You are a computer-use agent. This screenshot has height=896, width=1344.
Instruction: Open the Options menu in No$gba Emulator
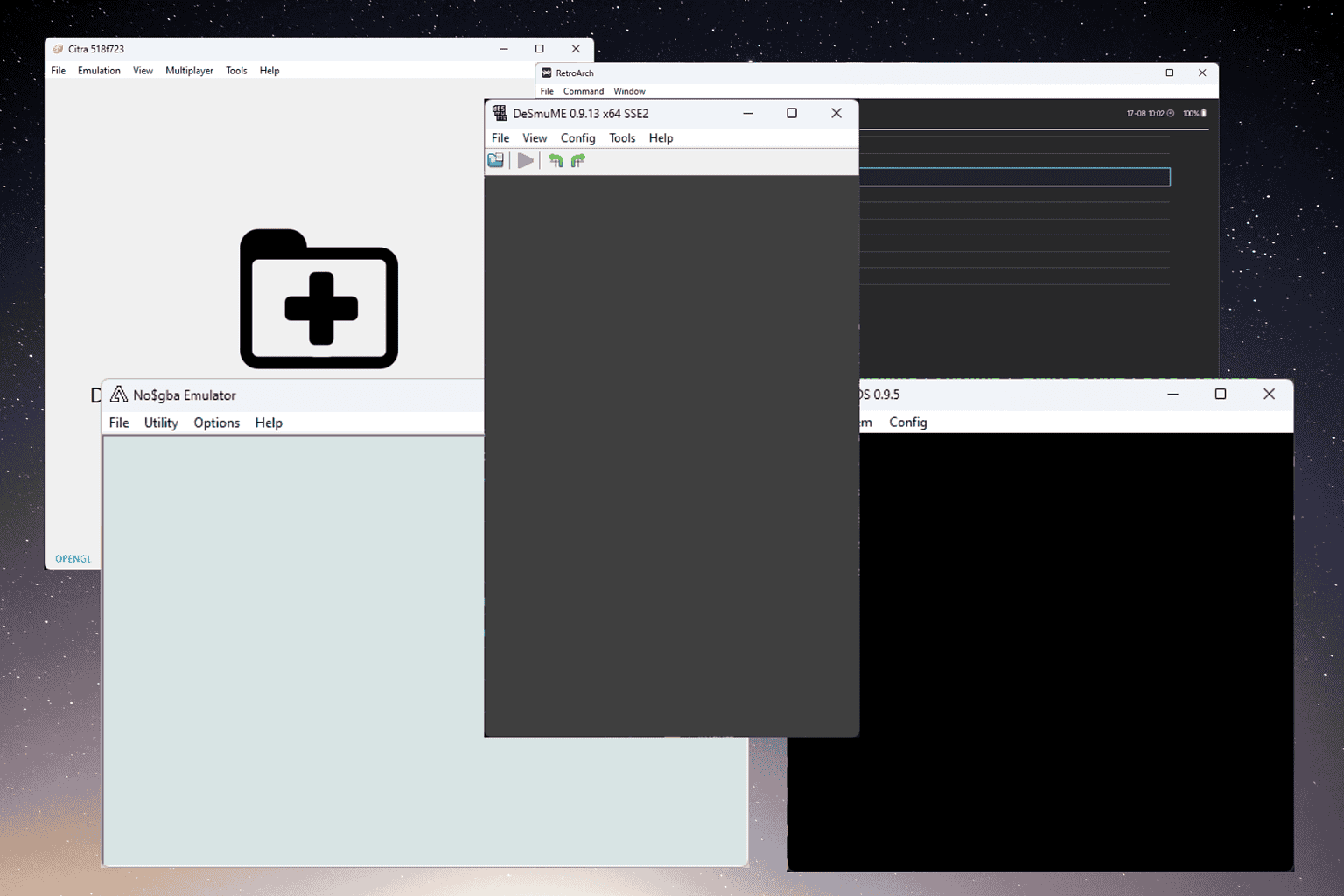(x=216, y=423)
